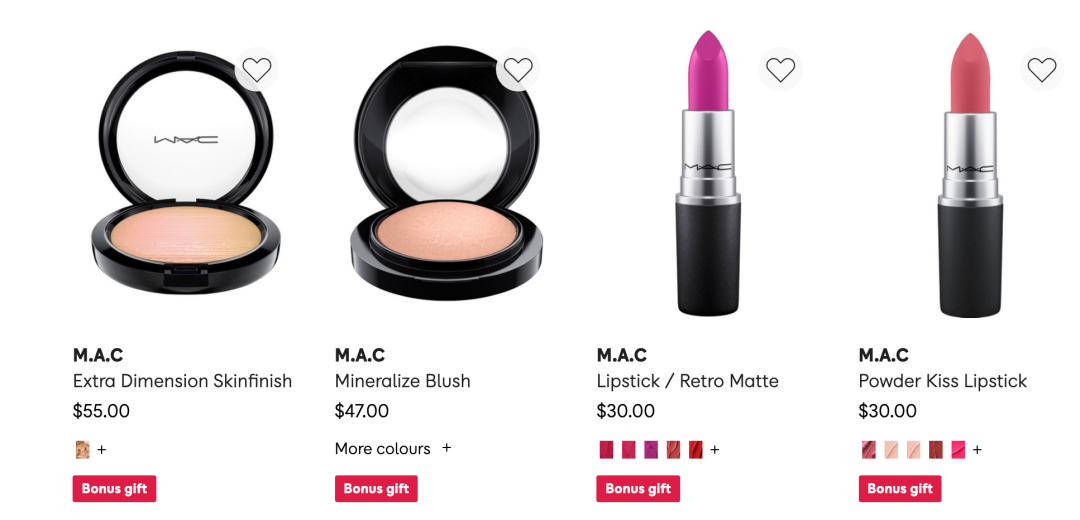Click Bonus gift under Extra Dimension Skinfinish
The image size is (1080, 520).
114,489
